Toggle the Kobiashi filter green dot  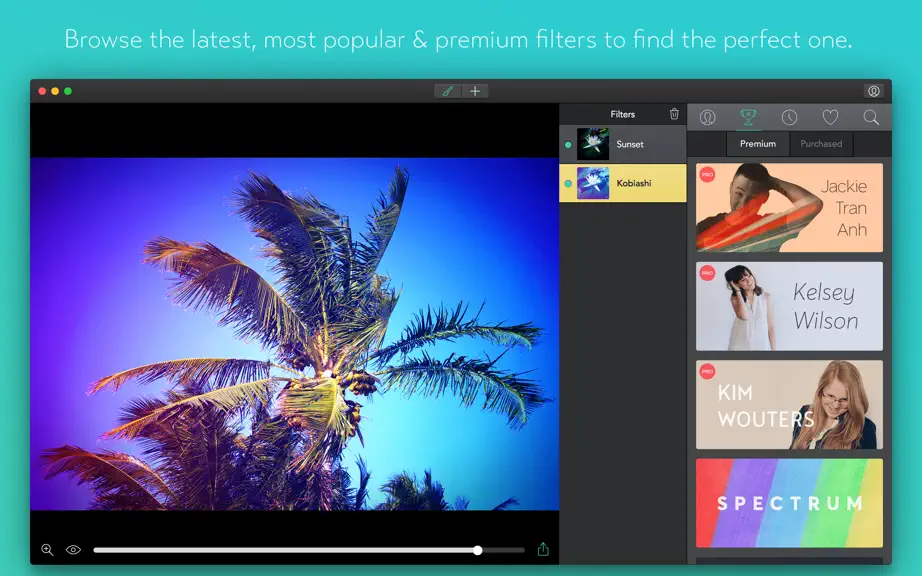568,183
